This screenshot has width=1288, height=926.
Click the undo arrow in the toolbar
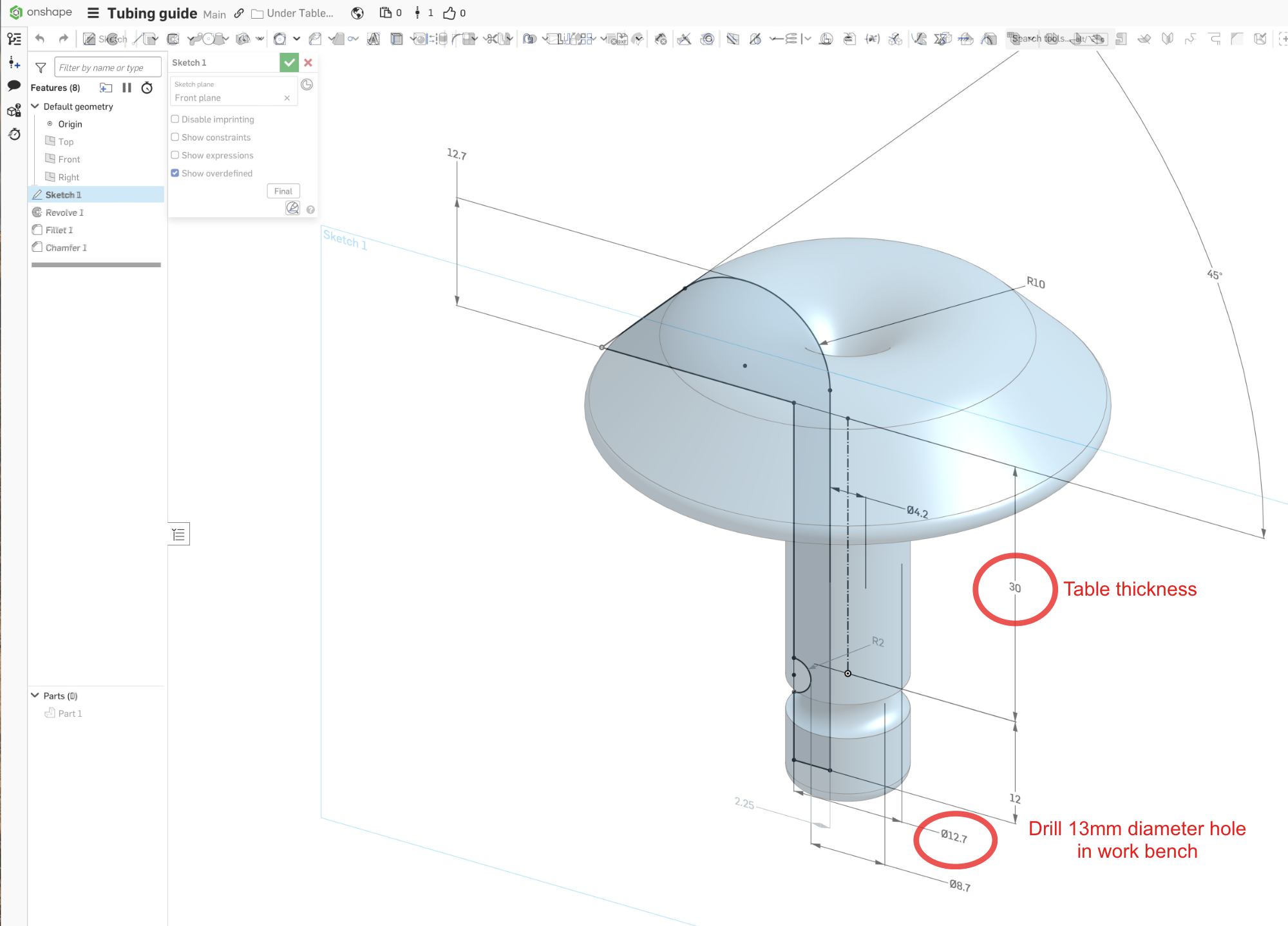point(40,39)
